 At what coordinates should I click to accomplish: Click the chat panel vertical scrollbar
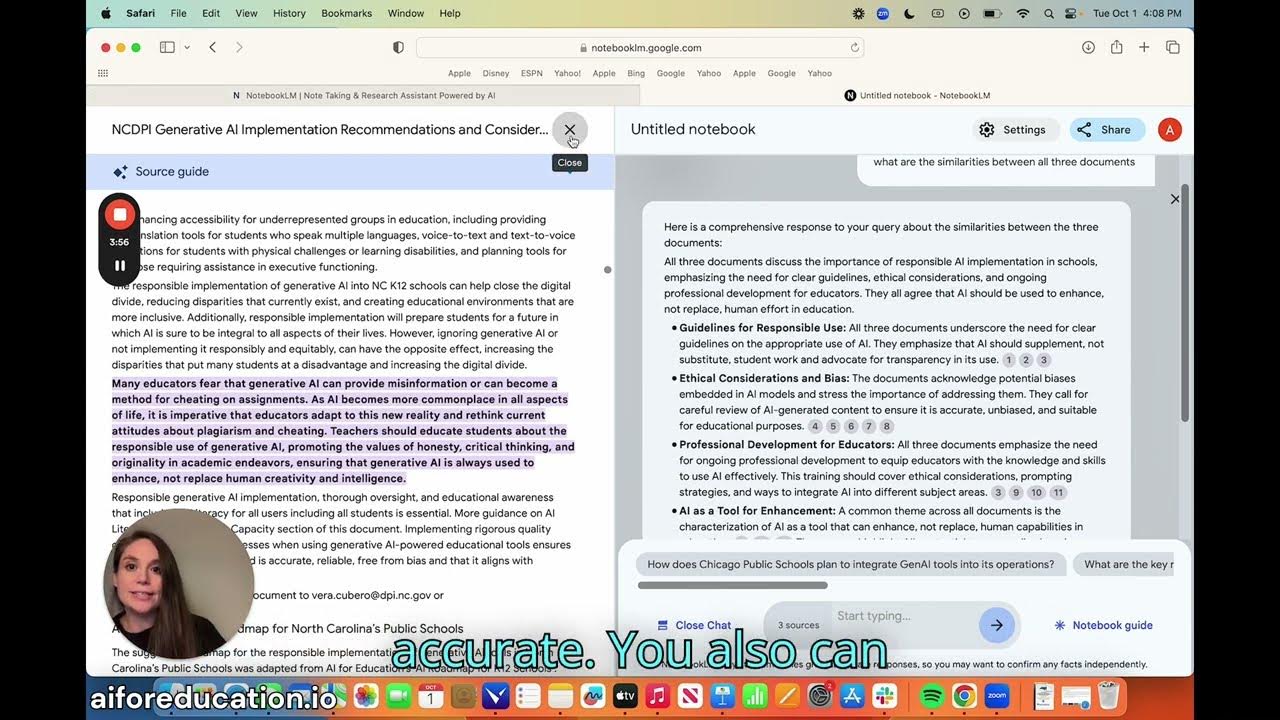[x=1185, y=303]
